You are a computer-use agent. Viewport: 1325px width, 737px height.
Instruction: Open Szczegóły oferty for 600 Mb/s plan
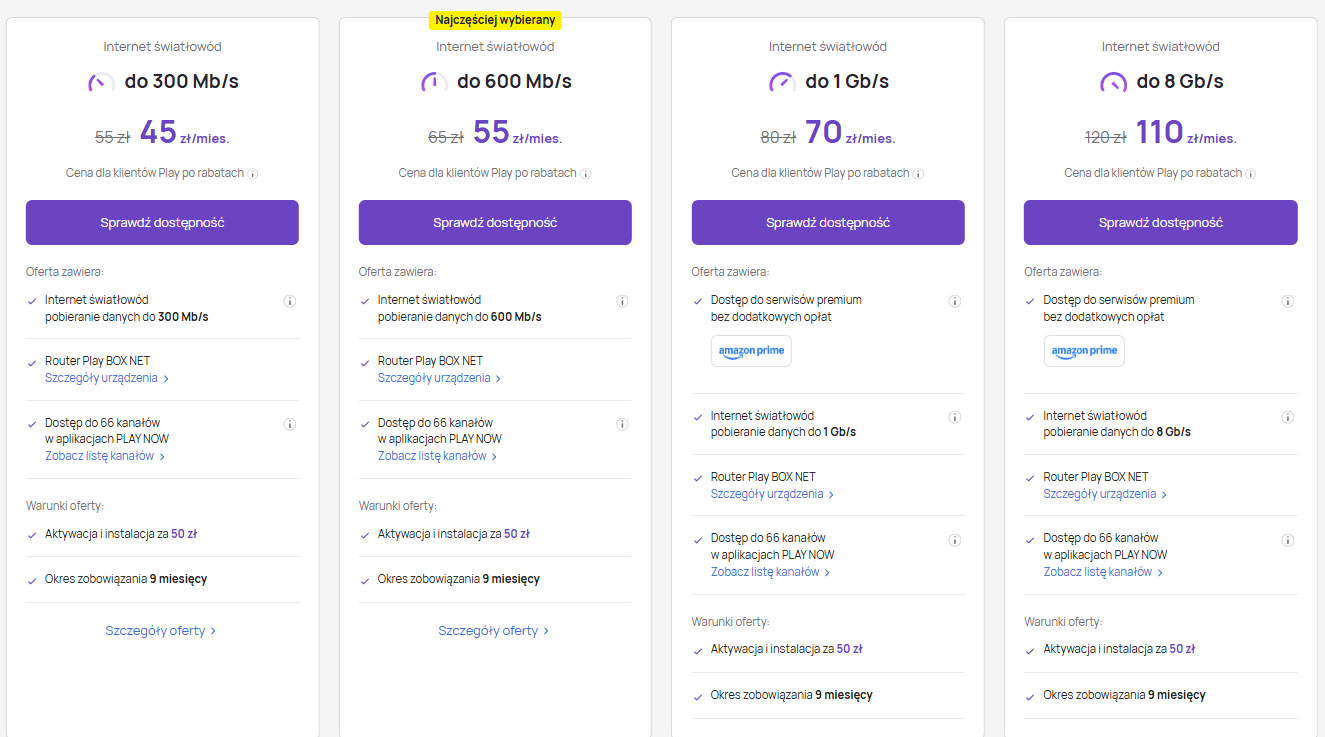point(494,631)
